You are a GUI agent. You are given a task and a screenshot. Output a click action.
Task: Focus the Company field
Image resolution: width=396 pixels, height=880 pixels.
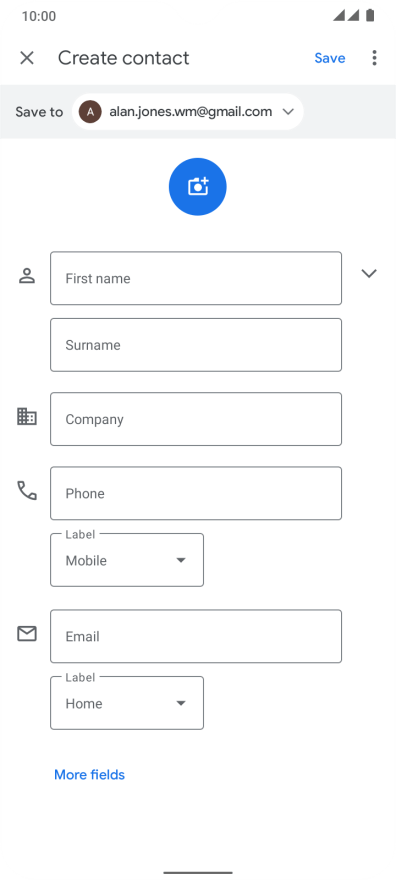196,419
